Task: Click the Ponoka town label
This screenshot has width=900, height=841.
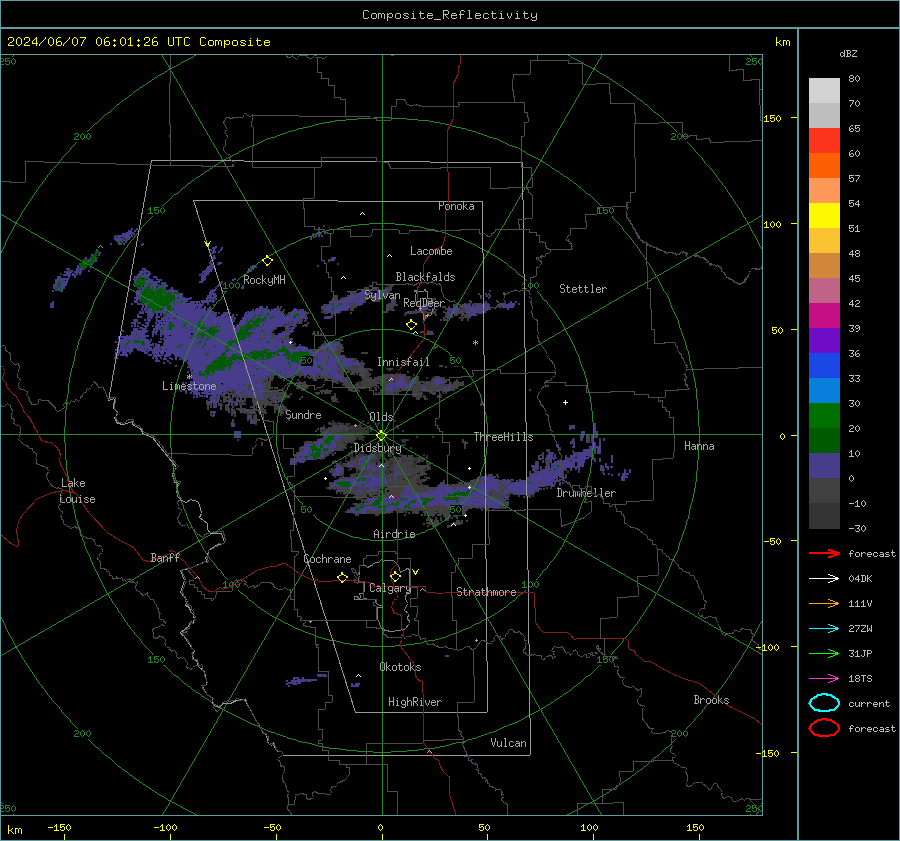Action: (456, 206)
